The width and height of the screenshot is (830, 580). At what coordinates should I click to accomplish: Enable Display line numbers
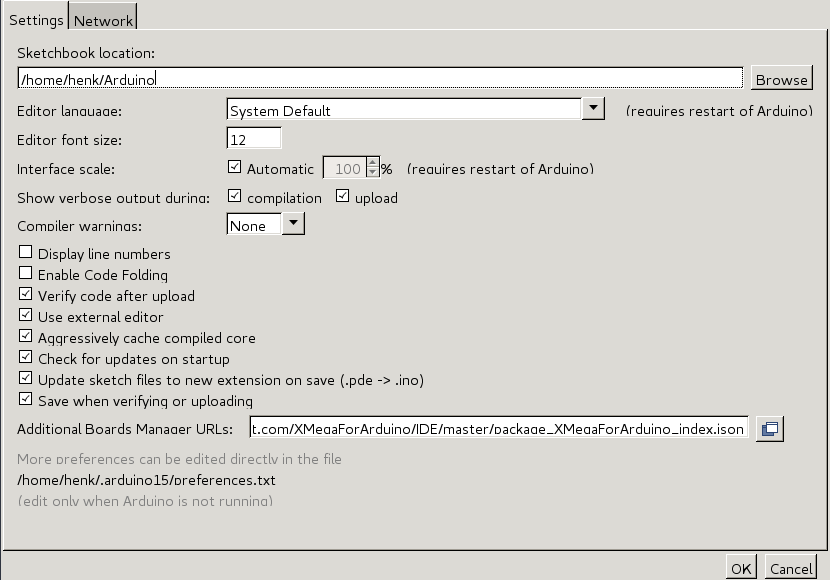point(25,252)
